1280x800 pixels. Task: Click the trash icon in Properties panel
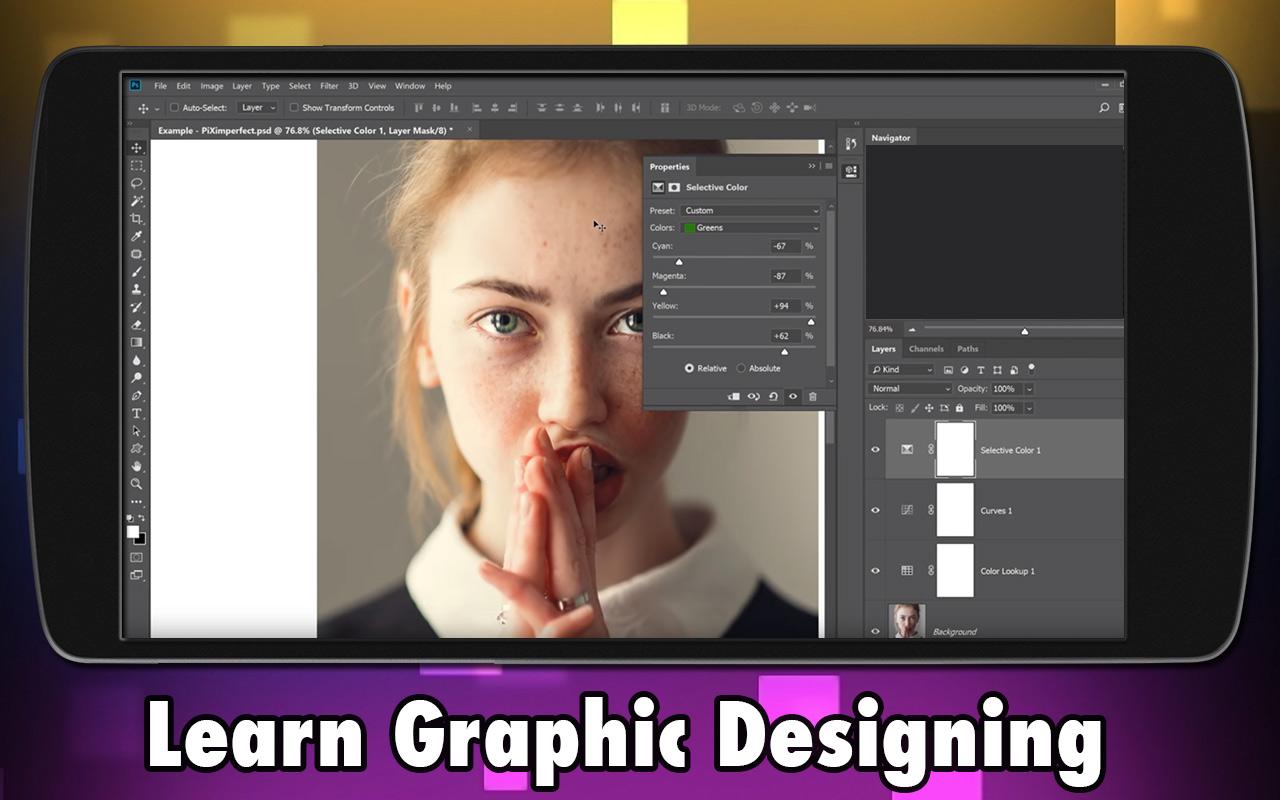812,397
